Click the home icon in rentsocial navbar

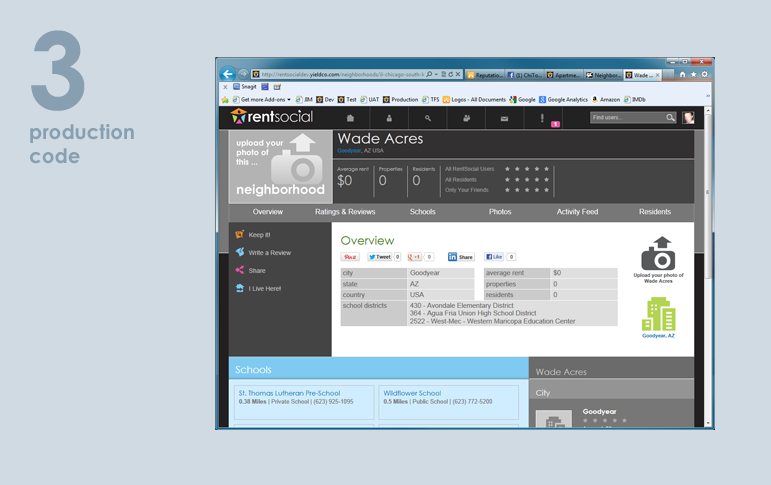tap(350, 118)
